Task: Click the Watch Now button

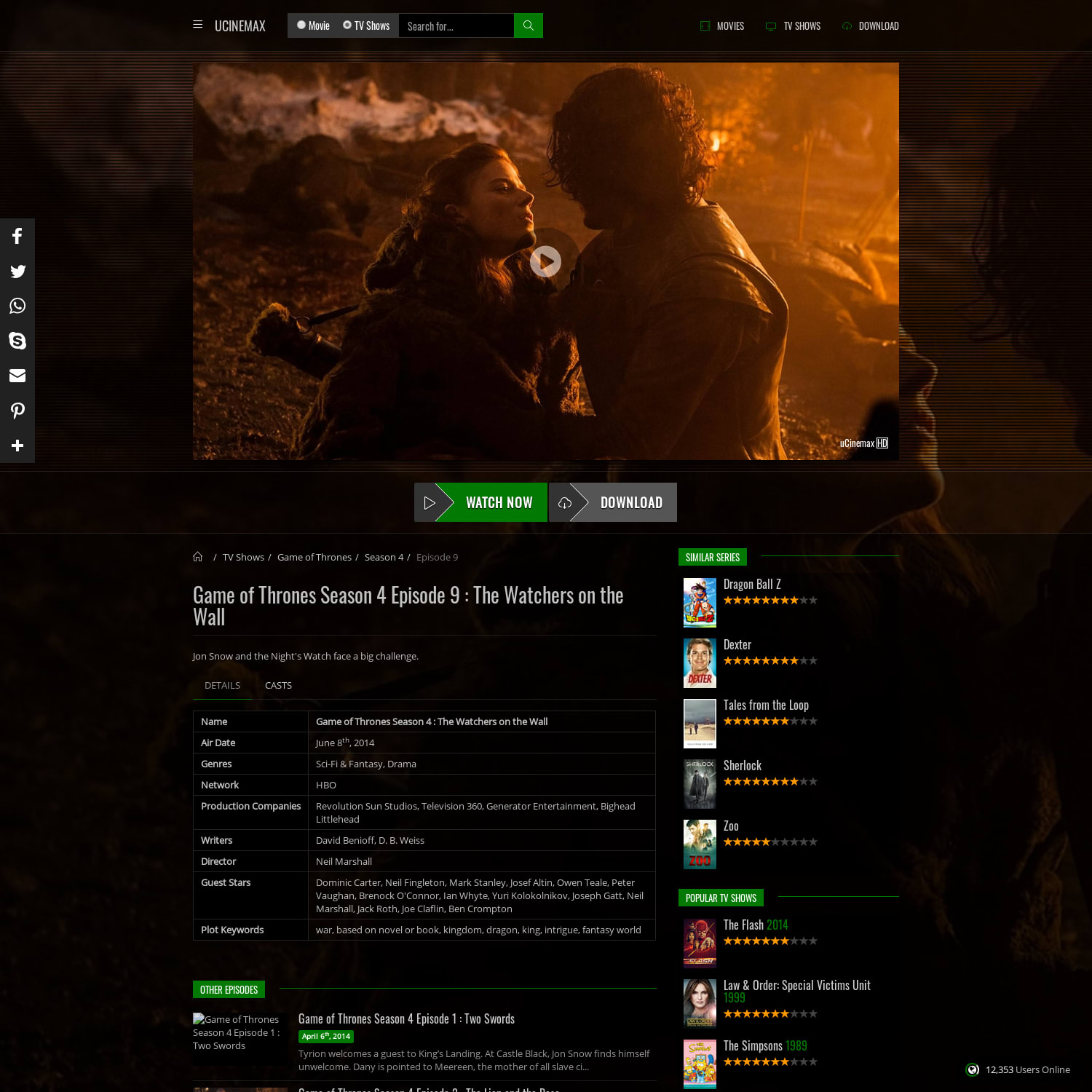Action: coord(480,502)
